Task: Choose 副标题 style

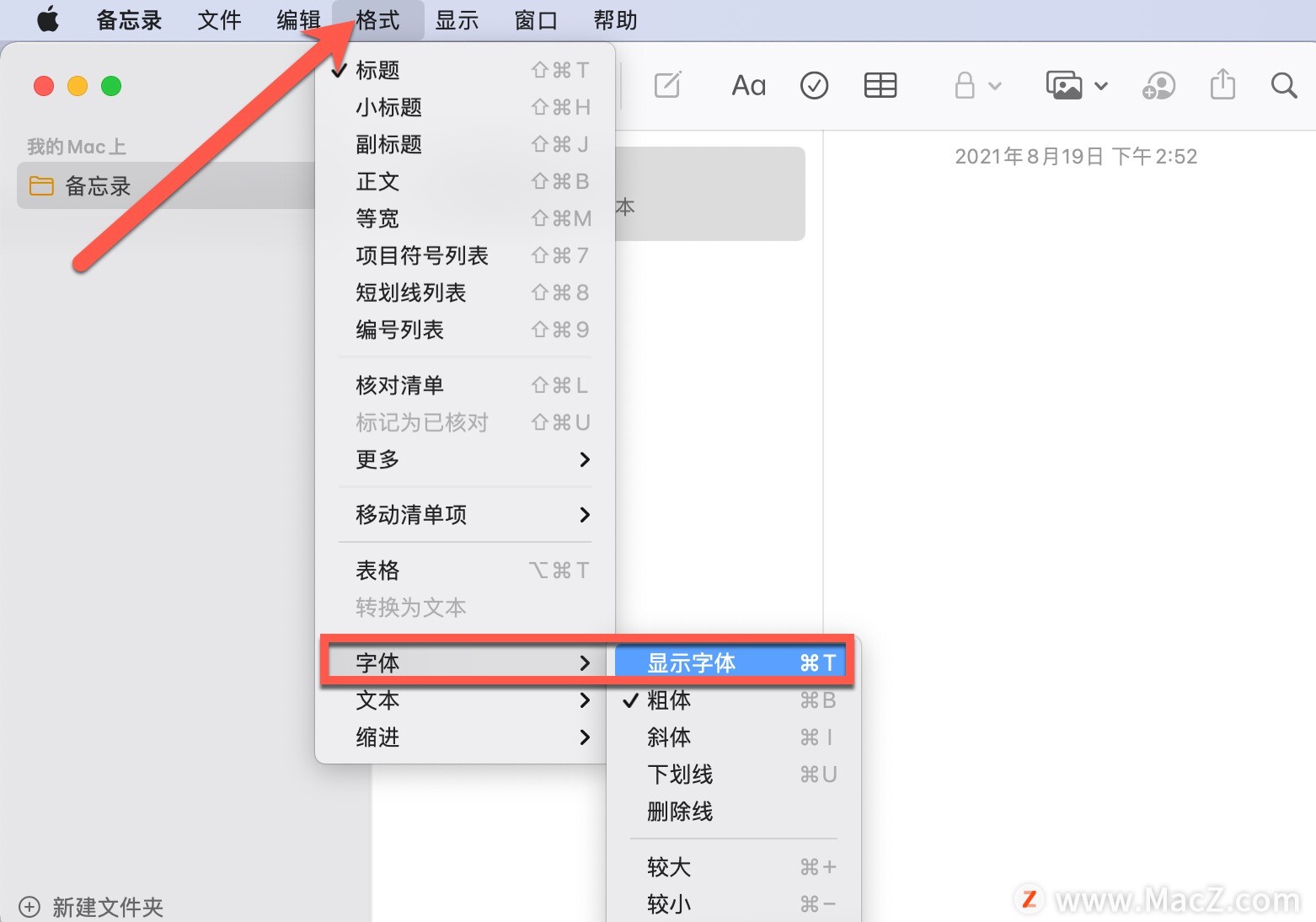Action: tap(465, 144)
